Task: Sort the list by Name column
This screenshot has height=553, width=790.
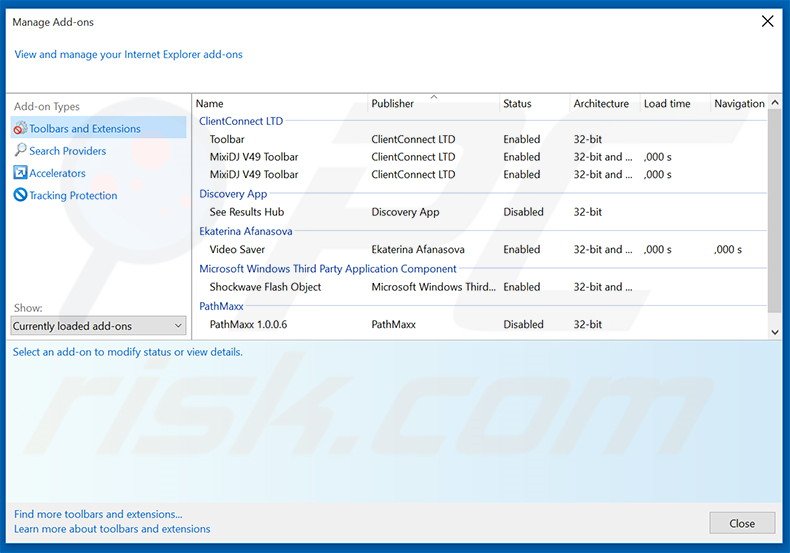Action: [210, 103]
